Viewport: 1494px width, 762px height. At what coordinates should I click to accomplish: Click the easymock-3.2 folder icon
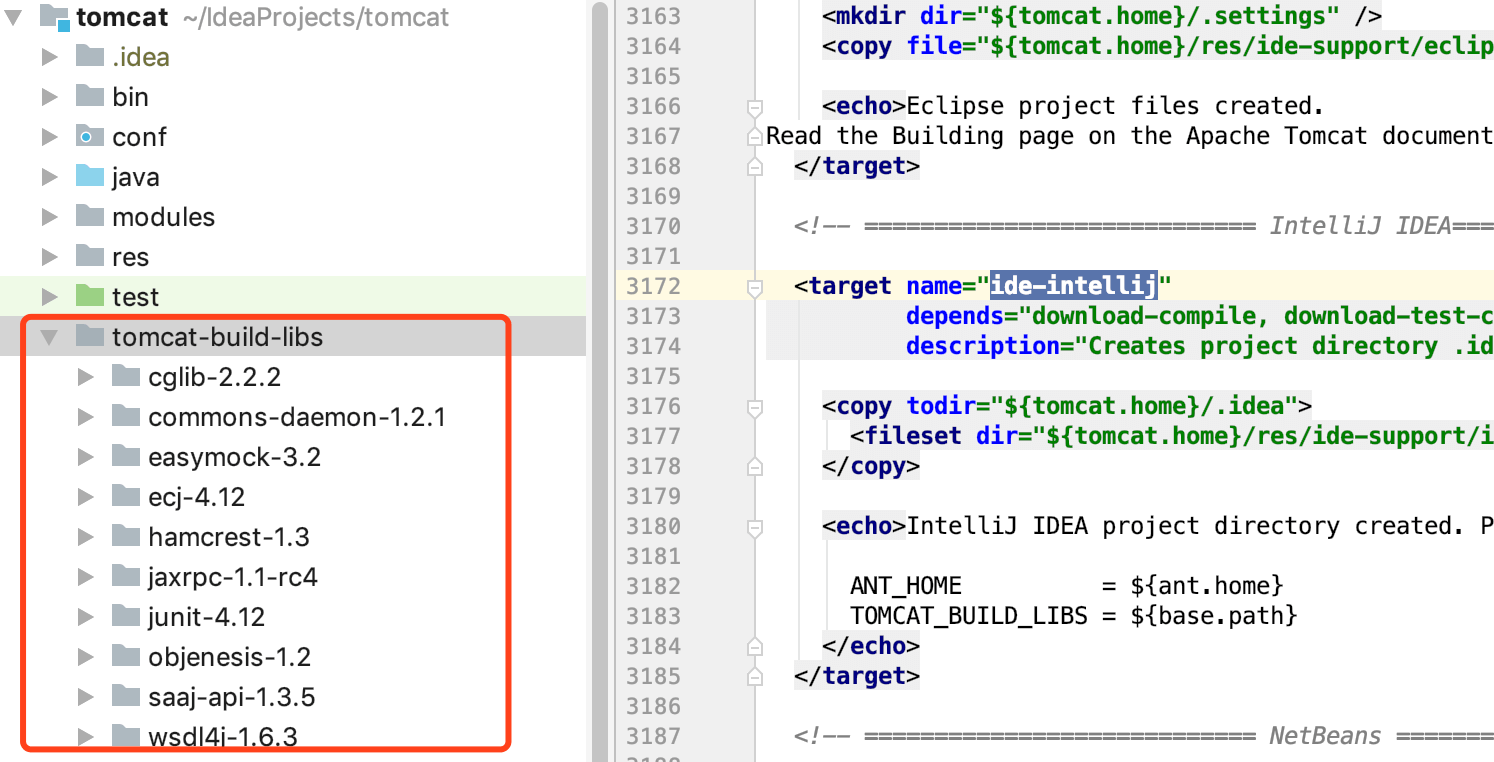click(126, 456)
